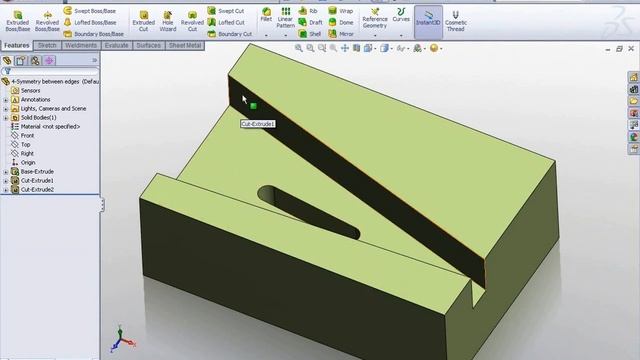Select the Revolved Cut tool
Viewport: 640px width, 360px height.
click(x=192, y=22)
